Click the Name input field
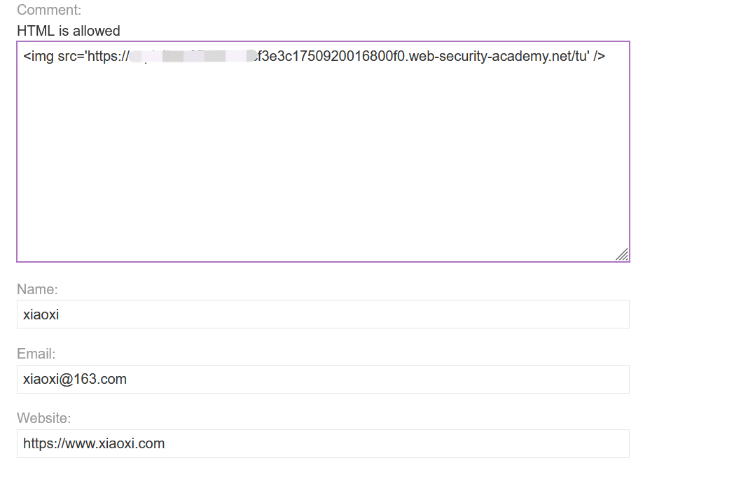The width and height of the screenshot is (748, 483). click(322, 314)
